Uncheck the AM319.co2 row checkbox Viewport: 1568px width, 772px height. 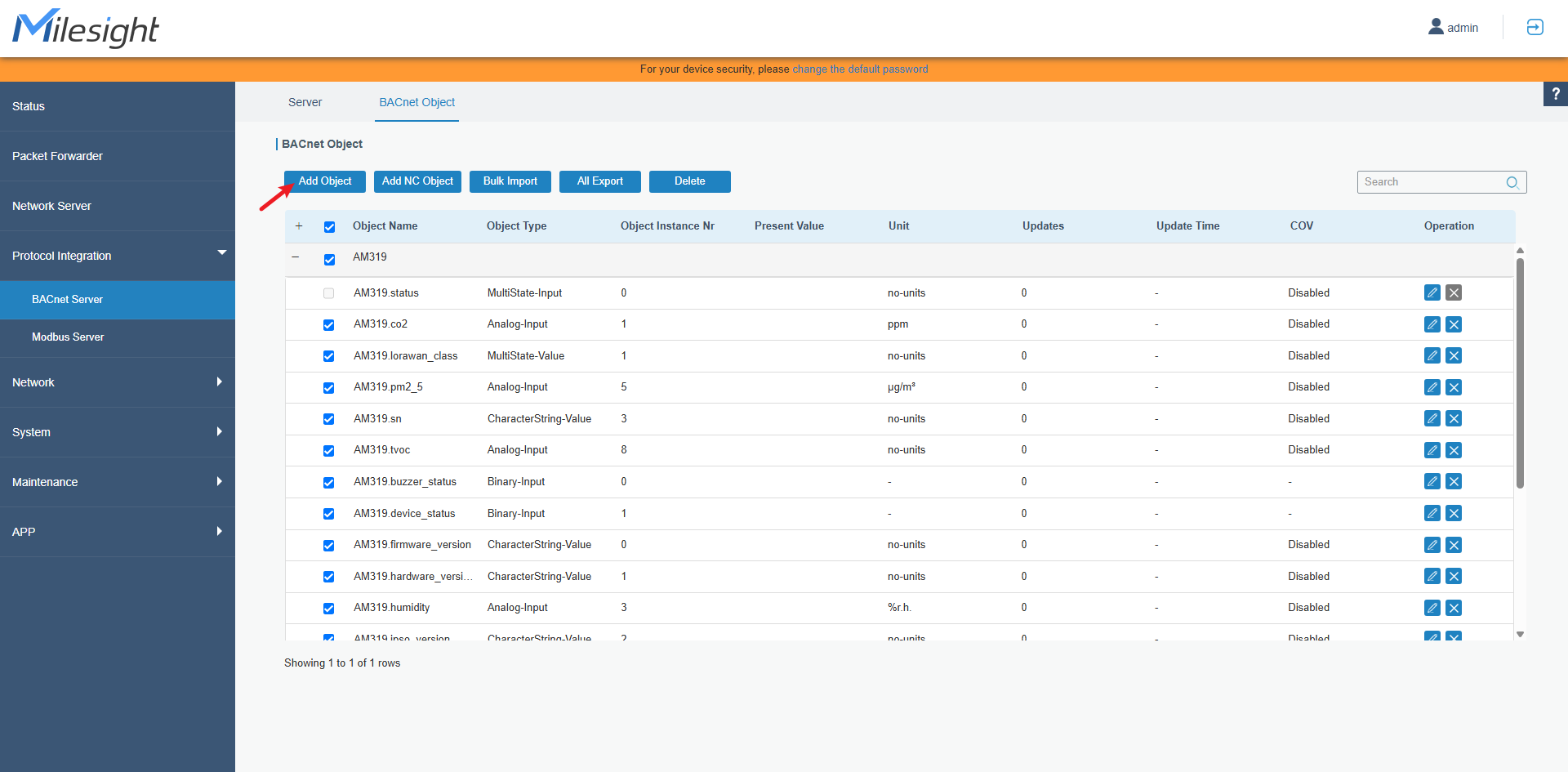[328, 325]
